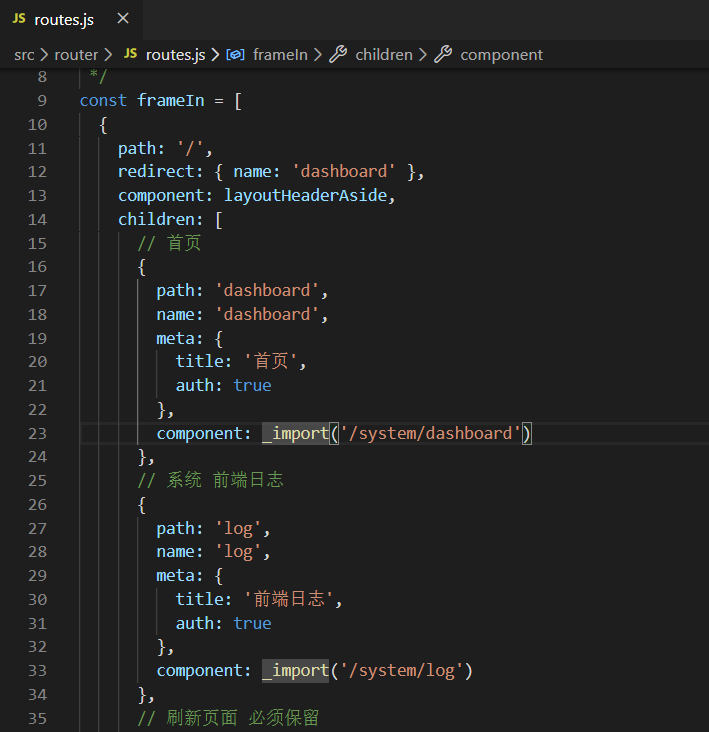Screen dimensions: 709x732
Task: Select the component breadcrumb item
Action: [501, 55]
